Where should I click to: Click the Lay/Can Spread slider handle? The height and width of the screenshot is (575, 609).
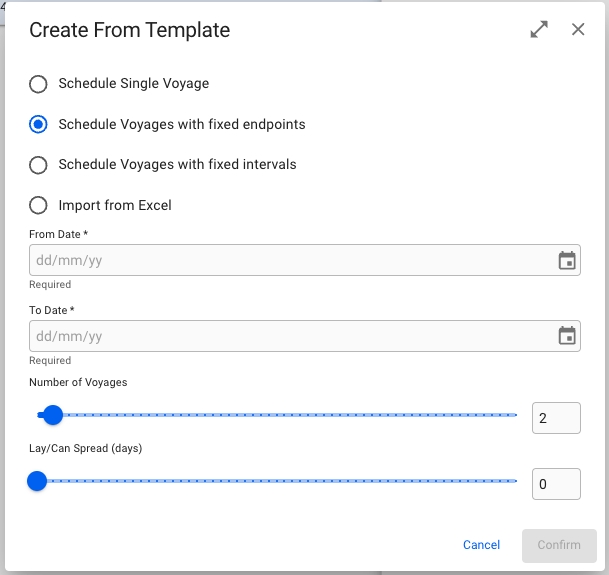tap(37, 481)
